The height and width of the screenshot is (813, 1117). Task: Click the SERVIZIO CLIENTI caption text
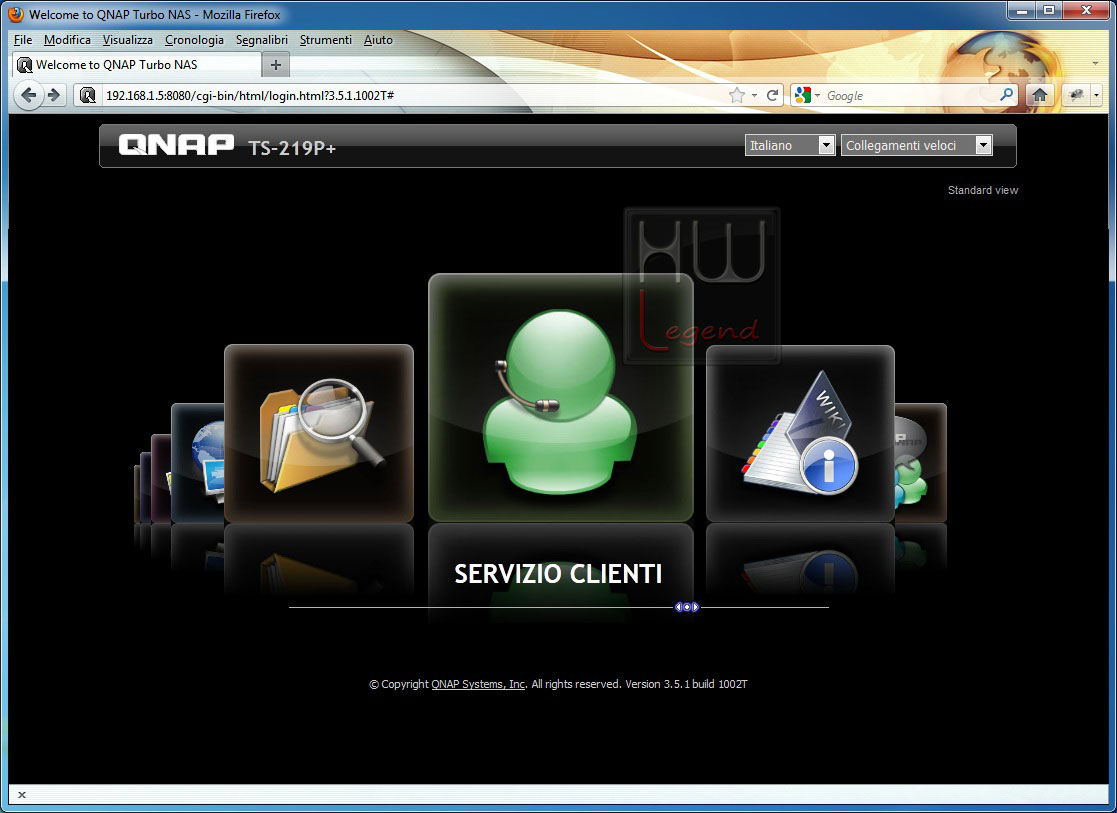pyautogui.click(x=558, y=574)
